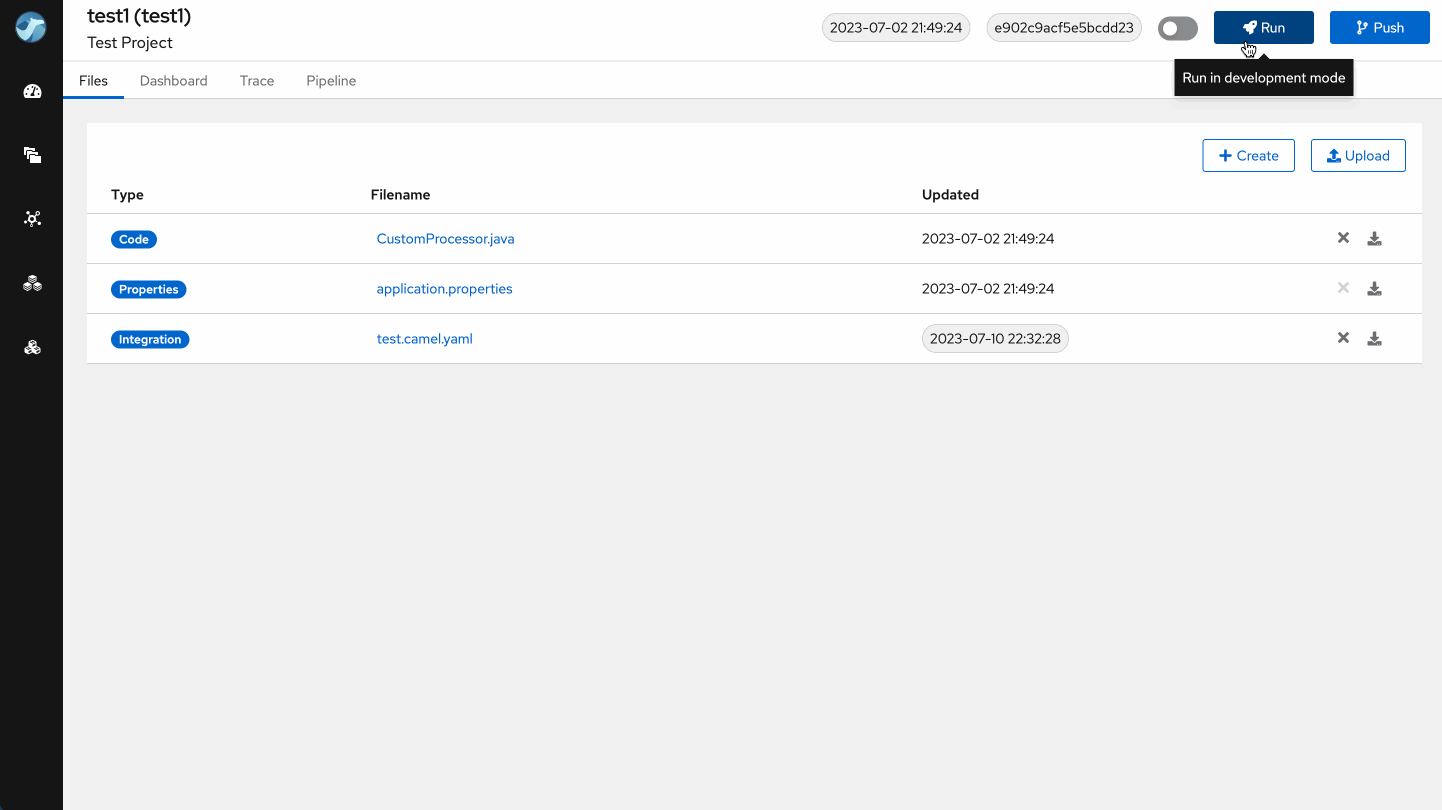The height and width of the screenshot is (810, 1442).
Task: Switch to the Trace tab
Action: point(257,81)
